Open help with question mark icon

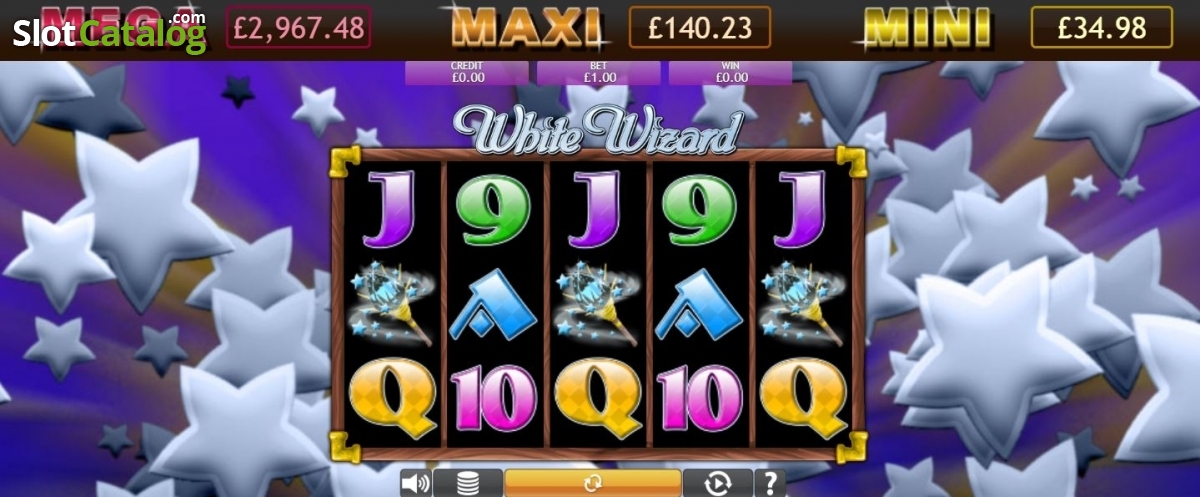(x=770, y=483)
